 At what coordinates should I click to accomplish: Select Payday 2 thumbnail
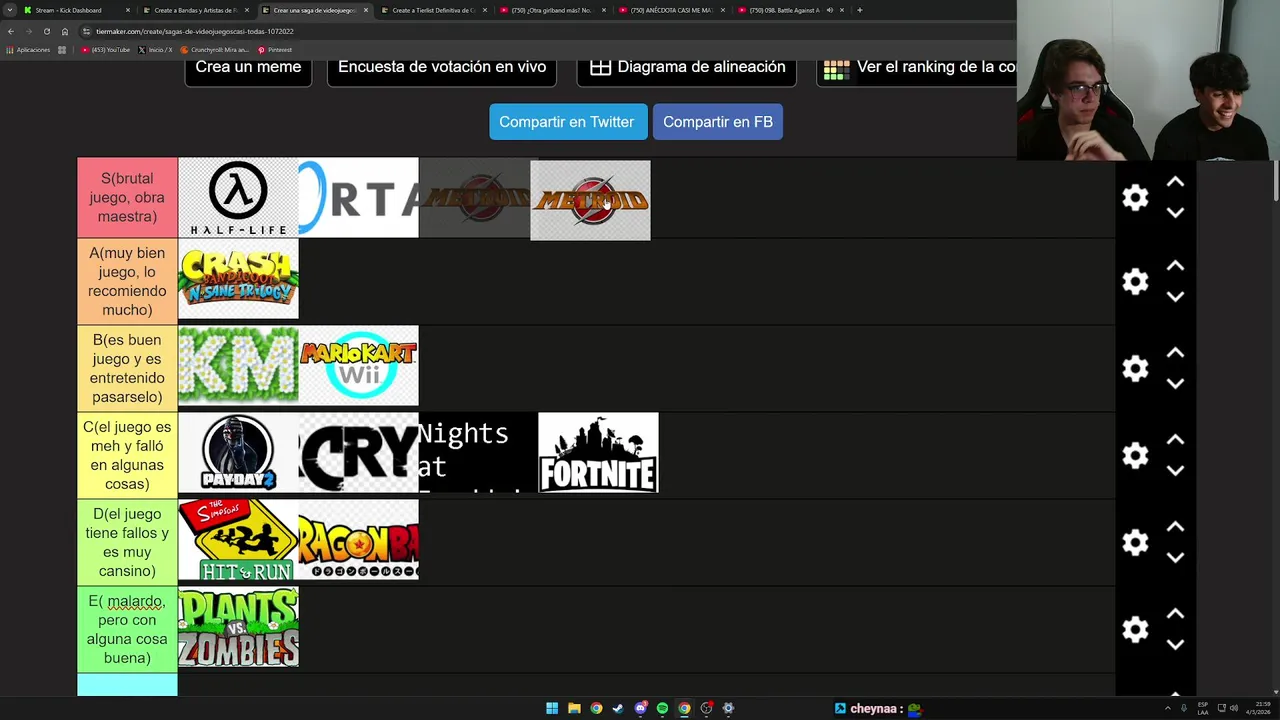[x=238, y=452]
